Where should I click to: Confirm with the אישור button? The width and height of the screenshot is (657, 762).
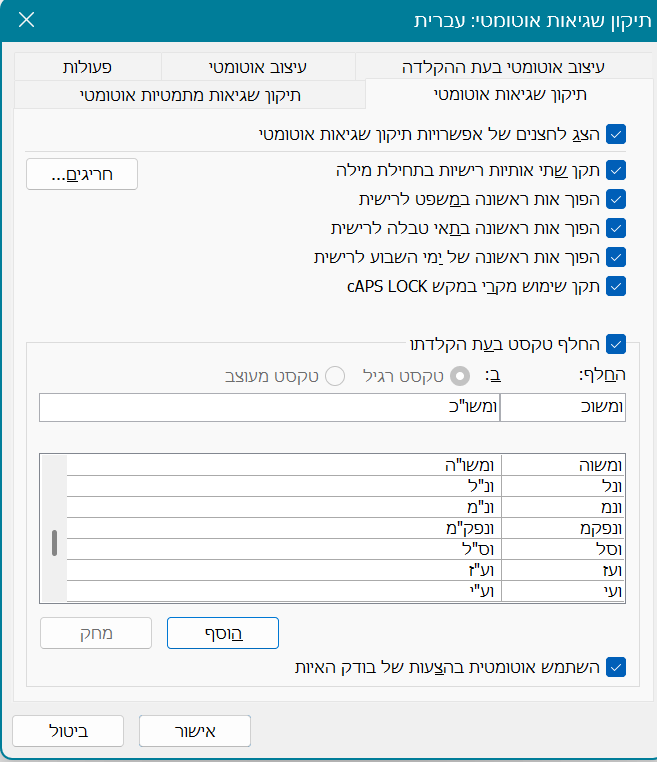(x=195, y=731)
